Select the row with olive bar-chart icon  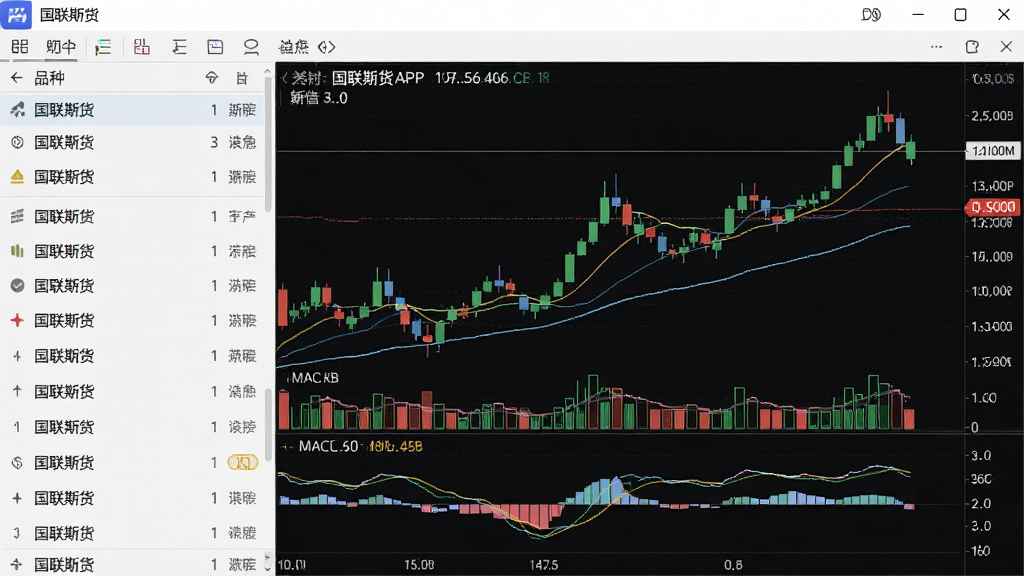133,251
